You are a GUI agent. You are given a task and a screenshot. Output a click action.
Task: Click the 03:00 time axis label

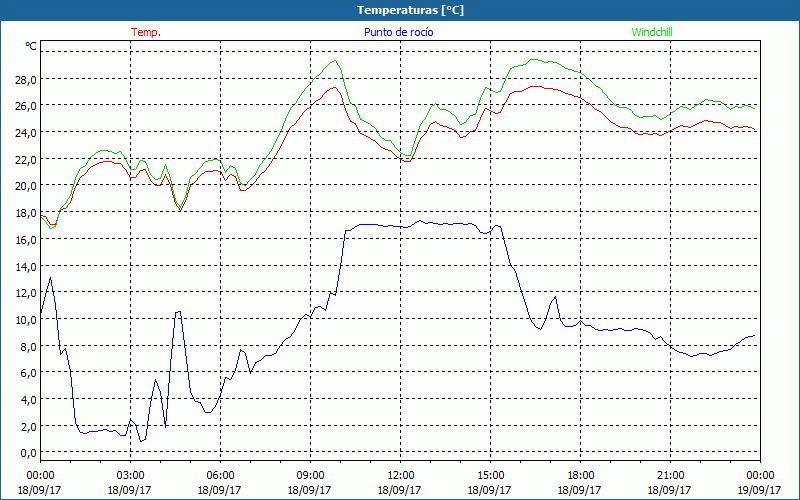(x=130, y=476)
